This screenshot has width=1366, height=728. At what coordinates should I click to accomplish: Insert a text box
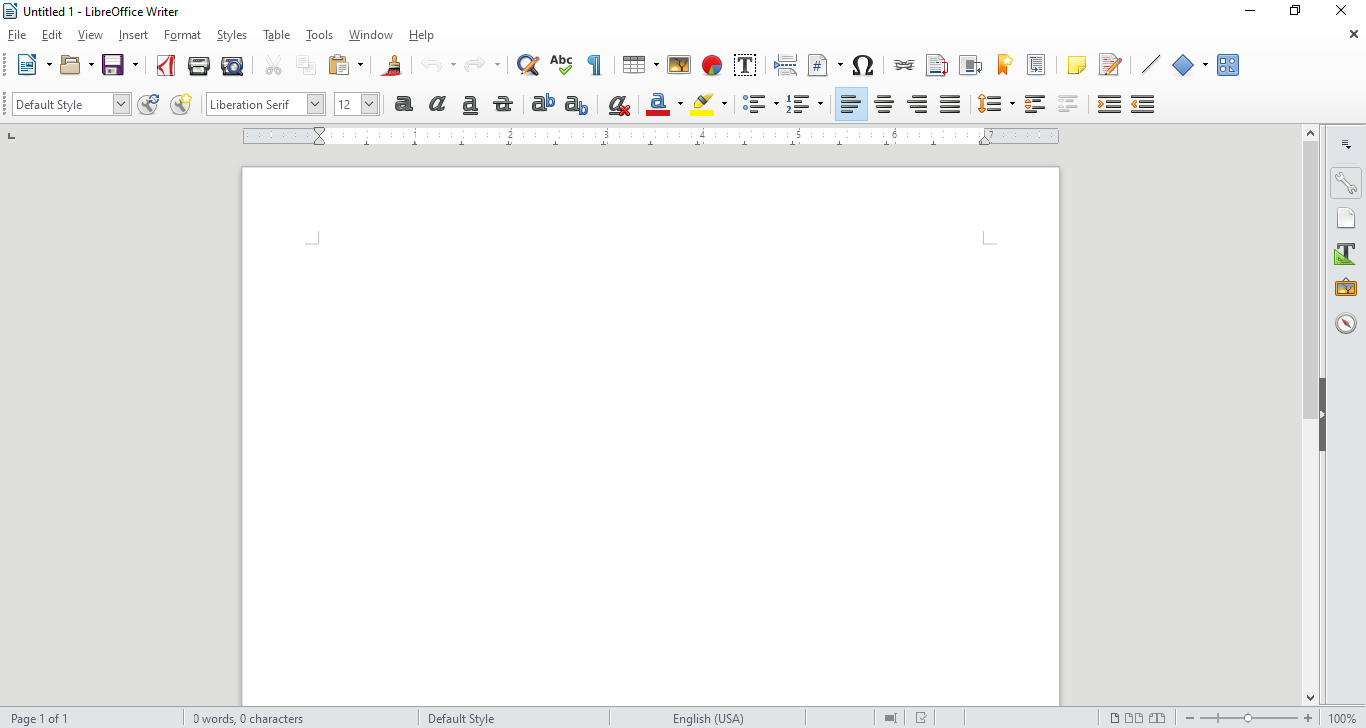coord(745,65)
